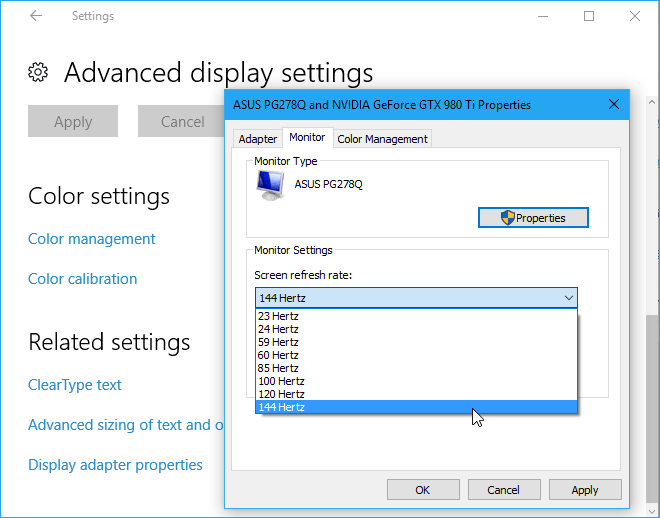This screenshot has width=660, height=518.
Task: Click the ASUS PG278Q monitor icon
Action: point(270,185)
